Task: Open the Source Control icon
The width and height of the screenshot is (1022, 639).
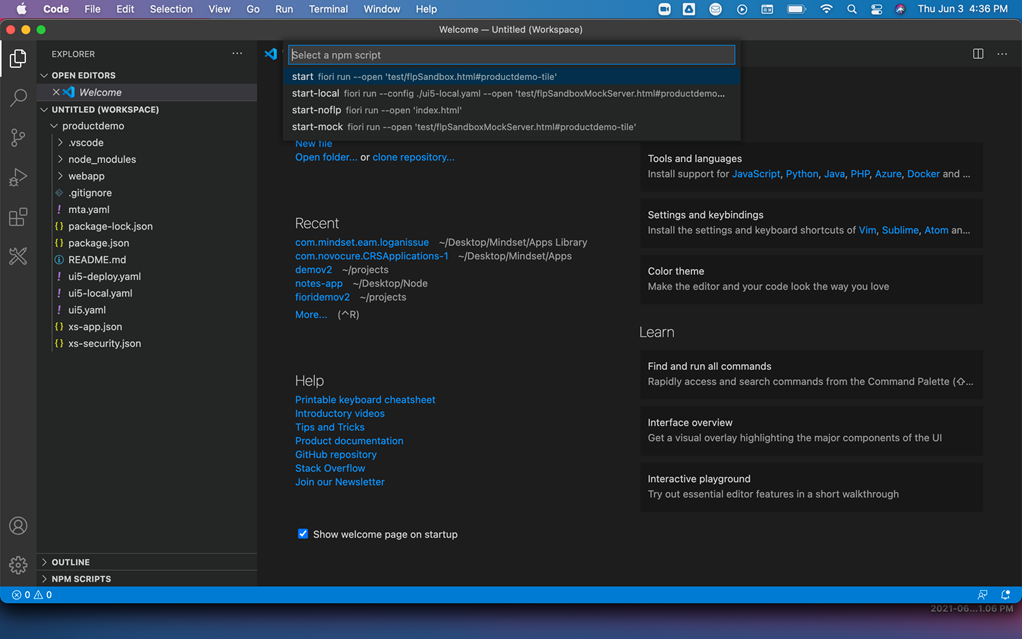Action: pyautogui.click(x=18, y=138)
